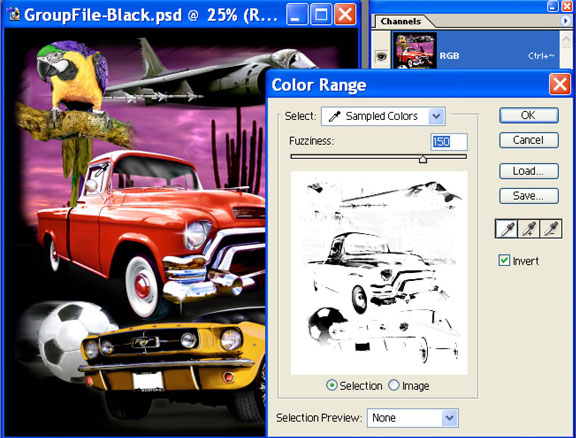Click the Load... button
The image size is (576, 438).
[x=529, y=171]
